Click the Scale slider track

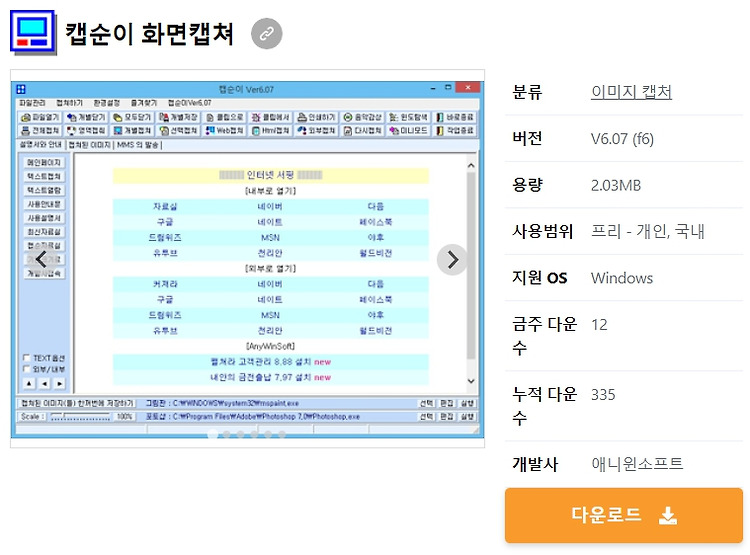point(80,417)
